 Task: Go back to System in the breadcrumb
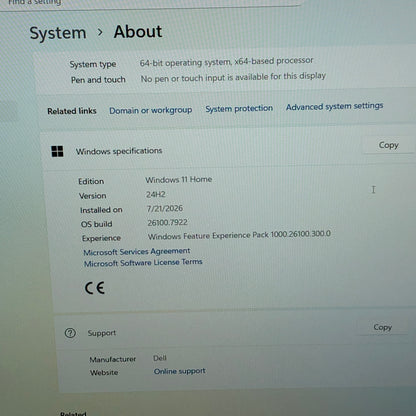tap(58, 33)
